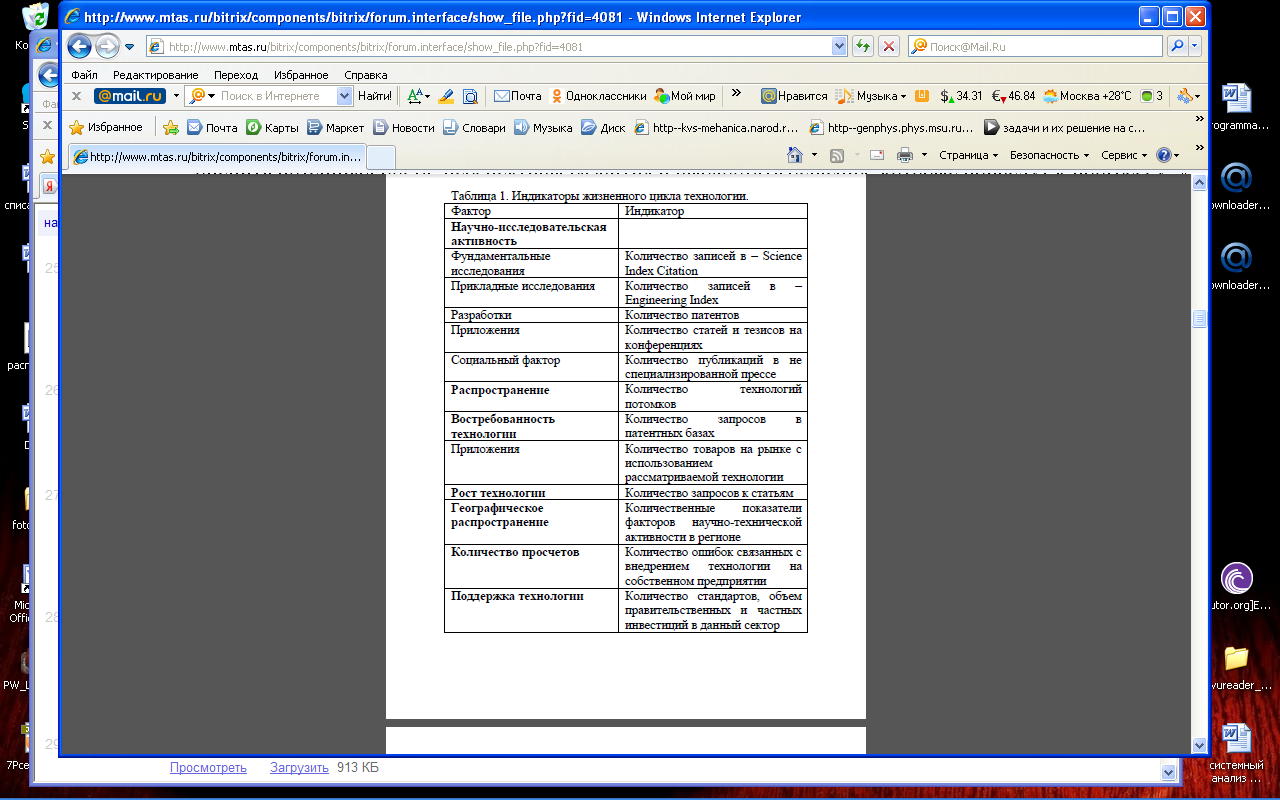
Task: Open the Словари favorites link
Action: pos(474,127)
